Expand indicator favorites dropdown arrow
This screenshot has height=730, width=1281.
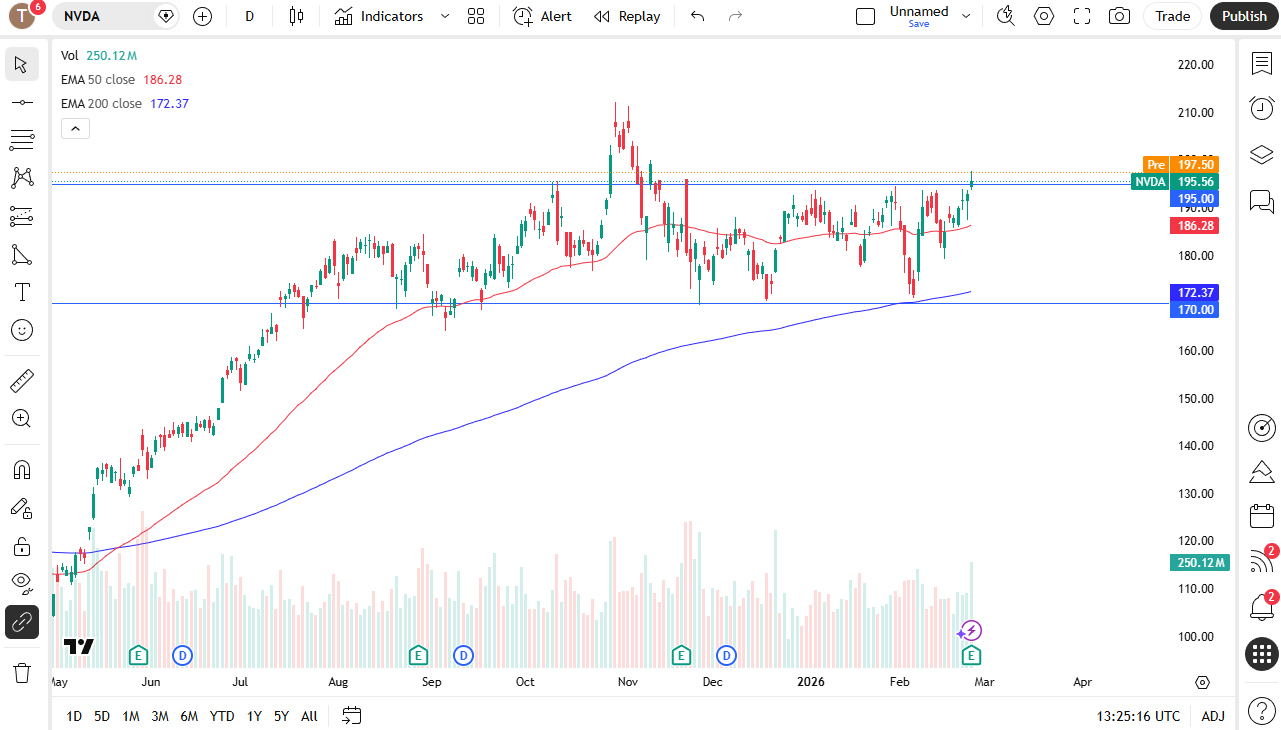445,16
